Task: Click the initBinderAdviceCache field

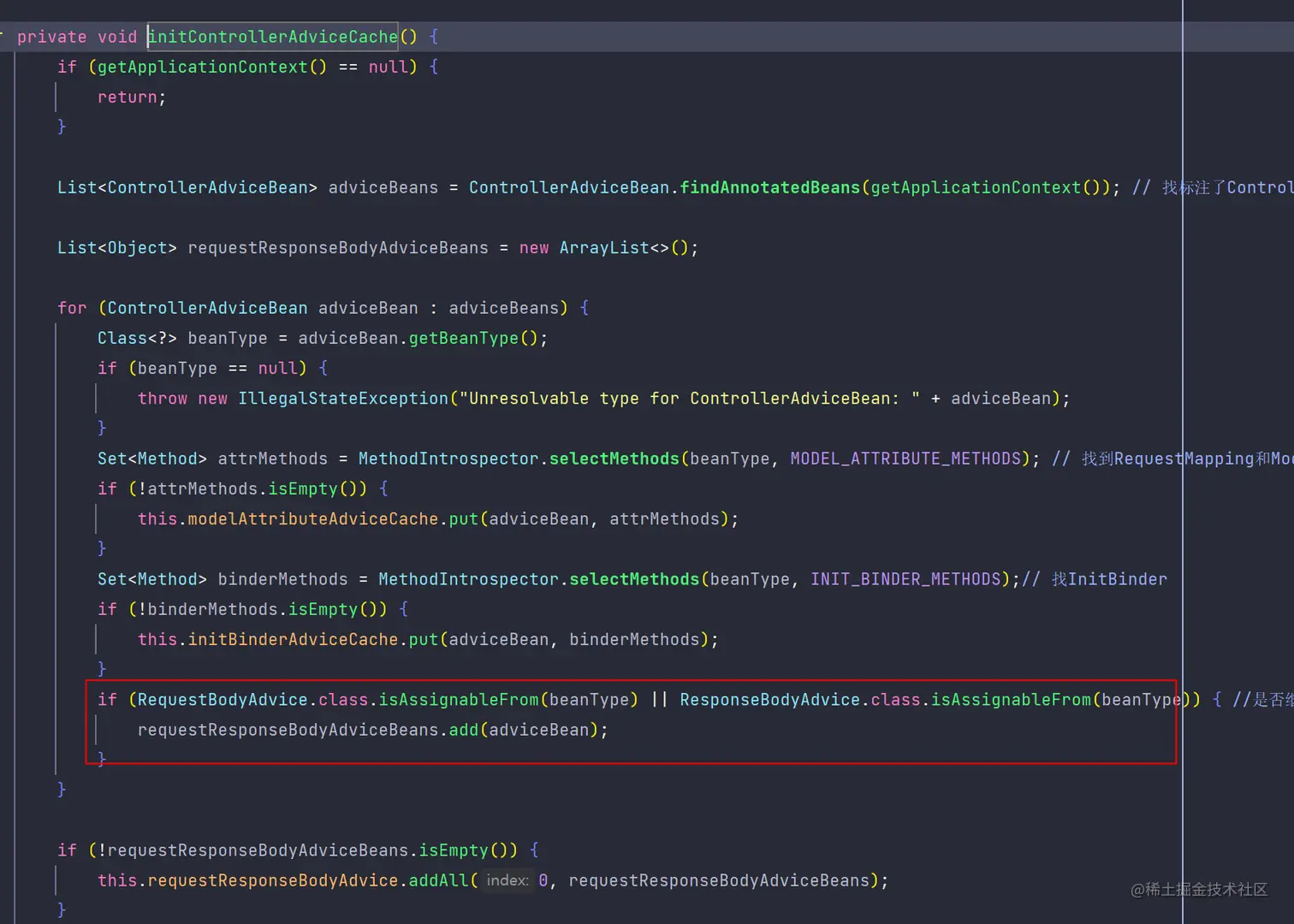Action: click(x=294, y=640)
